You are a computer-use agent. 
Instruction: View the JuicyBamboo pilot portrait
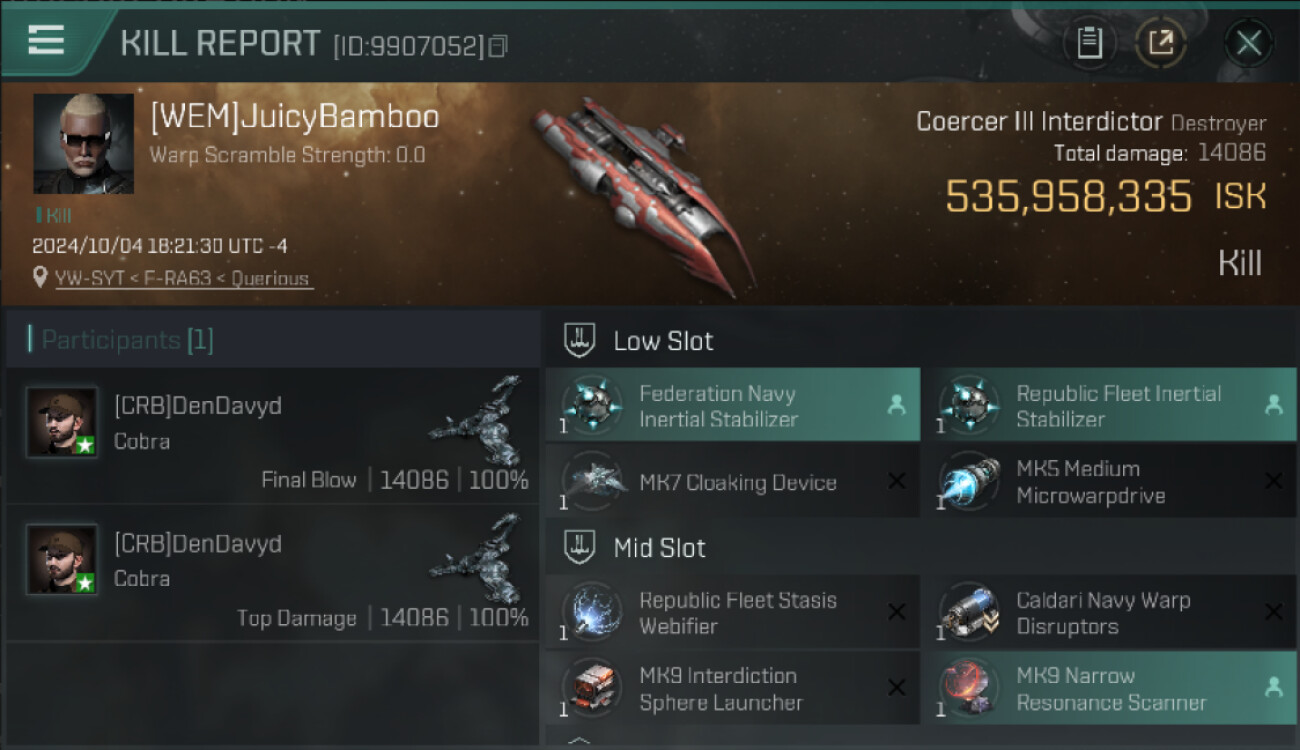point(84,144)
